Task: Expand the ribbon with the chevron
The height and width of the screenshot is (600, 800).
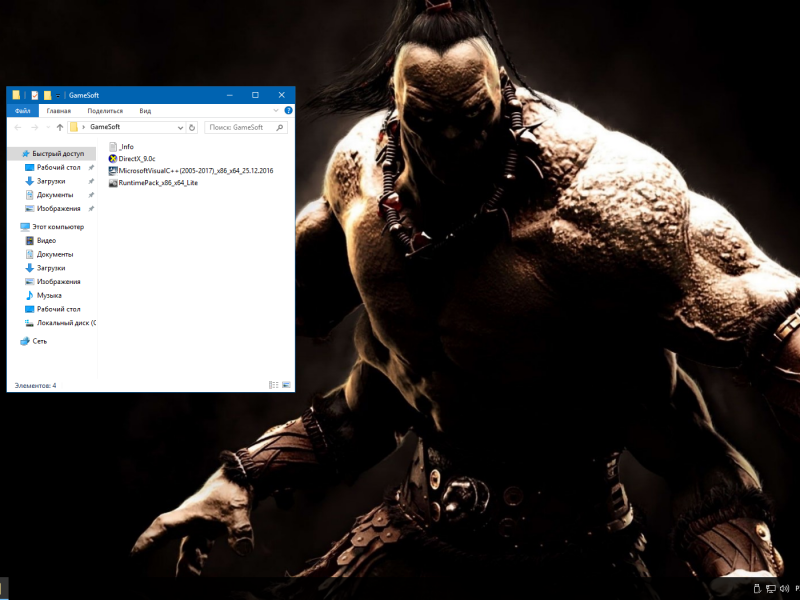Action: [x=276, y=110]
